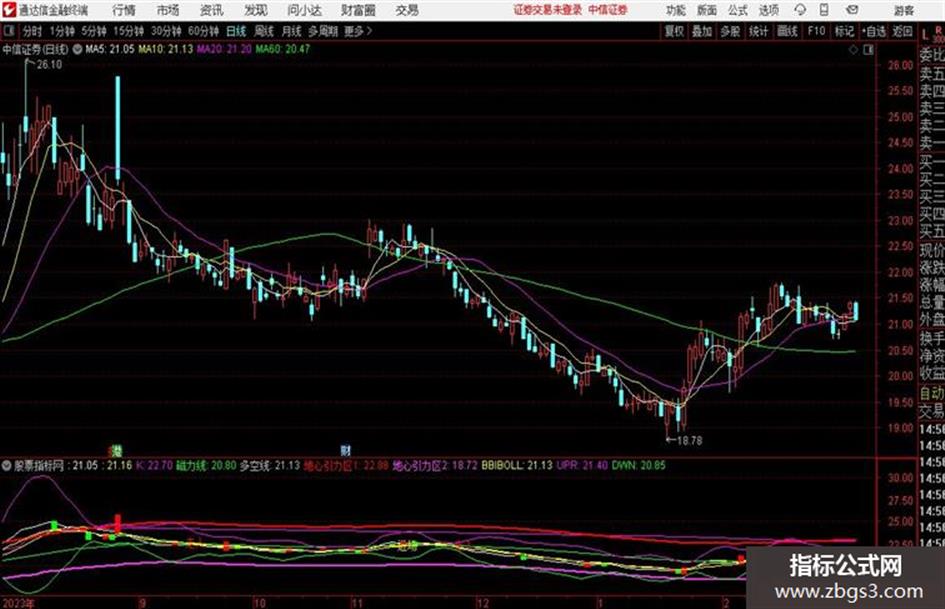
Task: Click the 复权 button
Action: point(674,31)
